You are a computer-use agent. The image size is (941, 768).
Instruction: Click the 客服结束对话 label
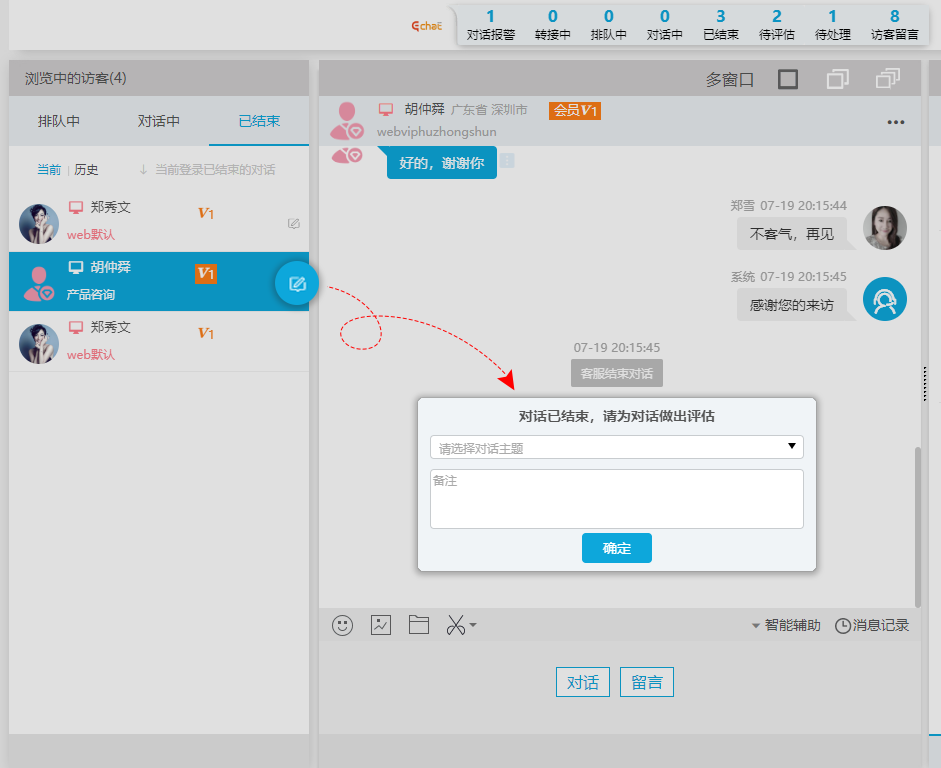coord(617,373)
